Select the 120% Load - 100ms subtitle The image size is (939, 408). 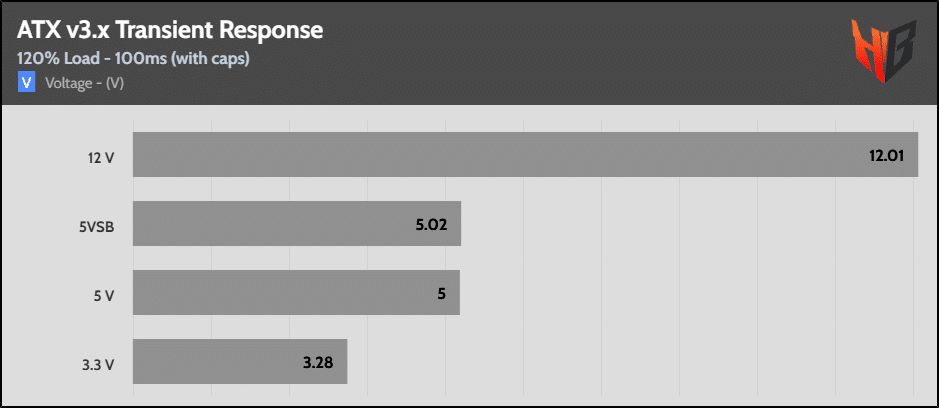133,59
